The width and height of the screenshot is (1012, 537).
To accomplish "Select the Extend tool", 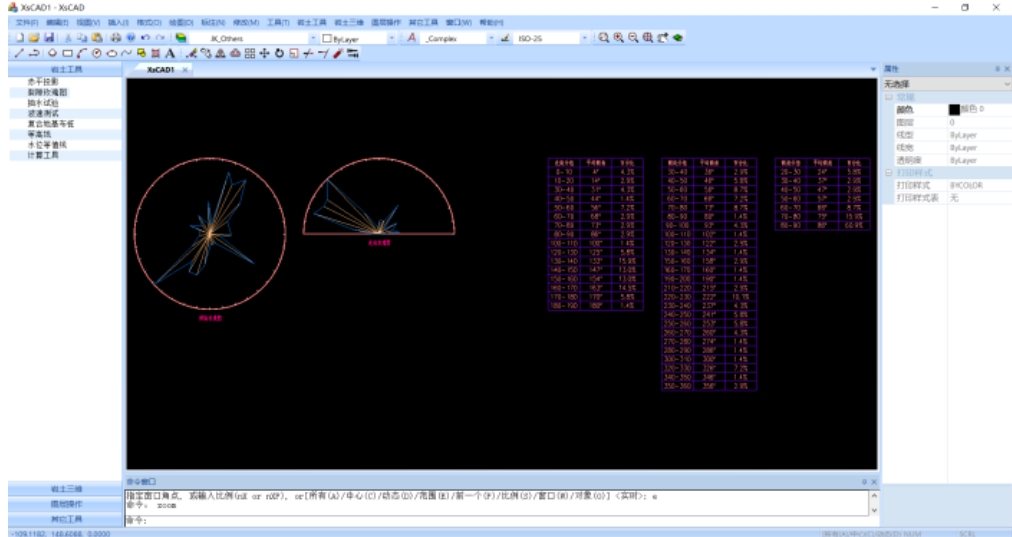I will [x=323, y=54].
